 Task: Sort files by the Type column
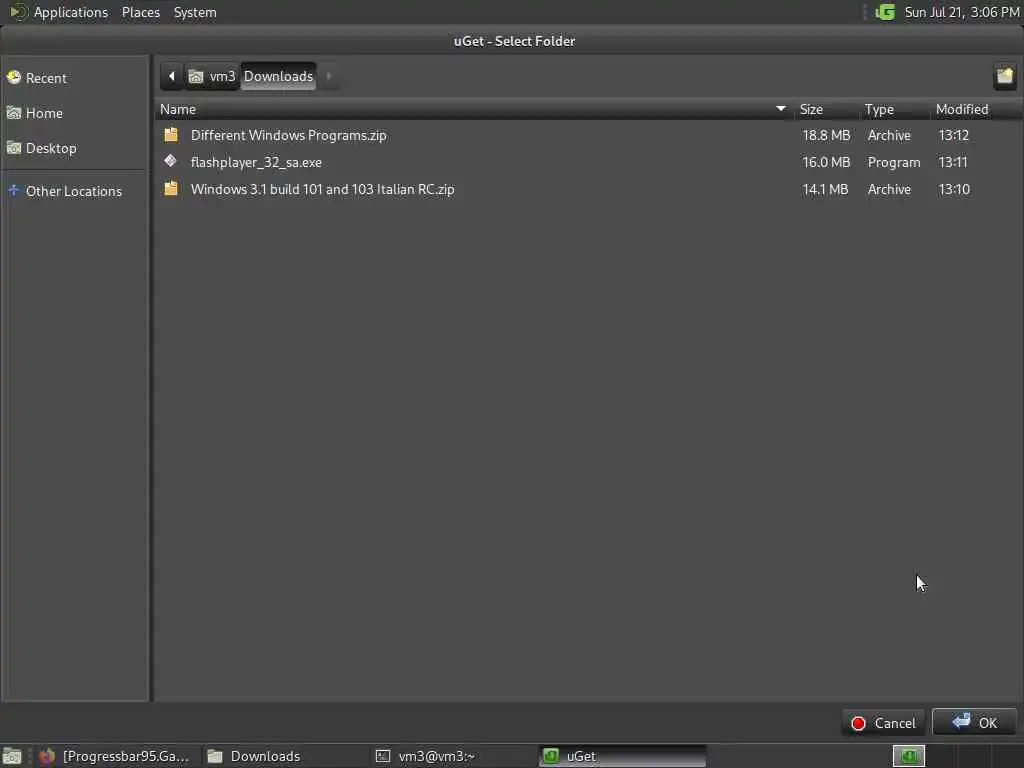tap(894, 109)
